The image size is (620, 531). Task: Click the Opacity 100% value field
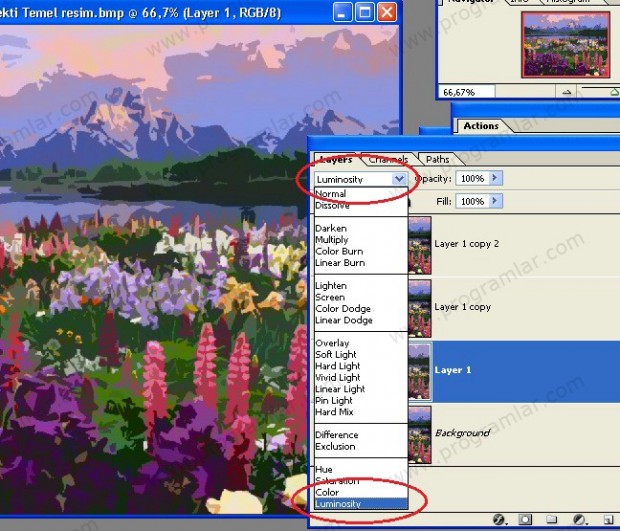tap(473, 178)
